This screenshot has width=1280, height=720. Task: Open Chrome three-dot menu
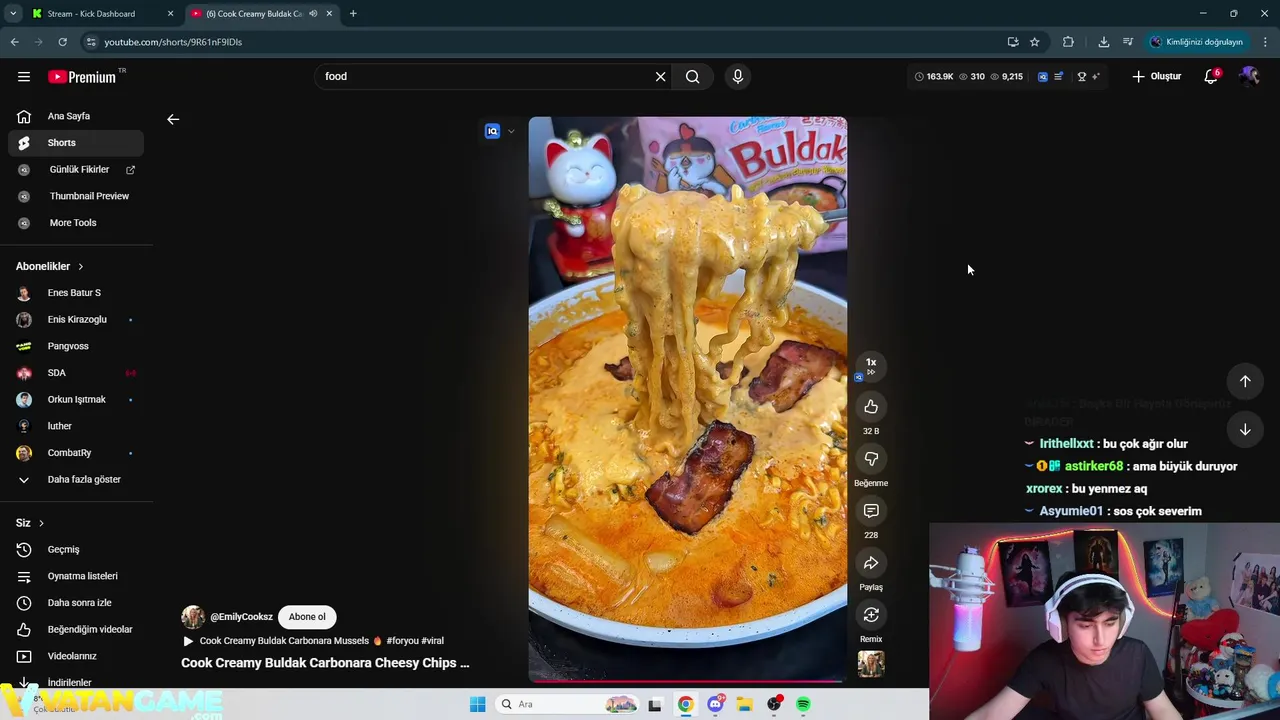tap(1265, 42)
